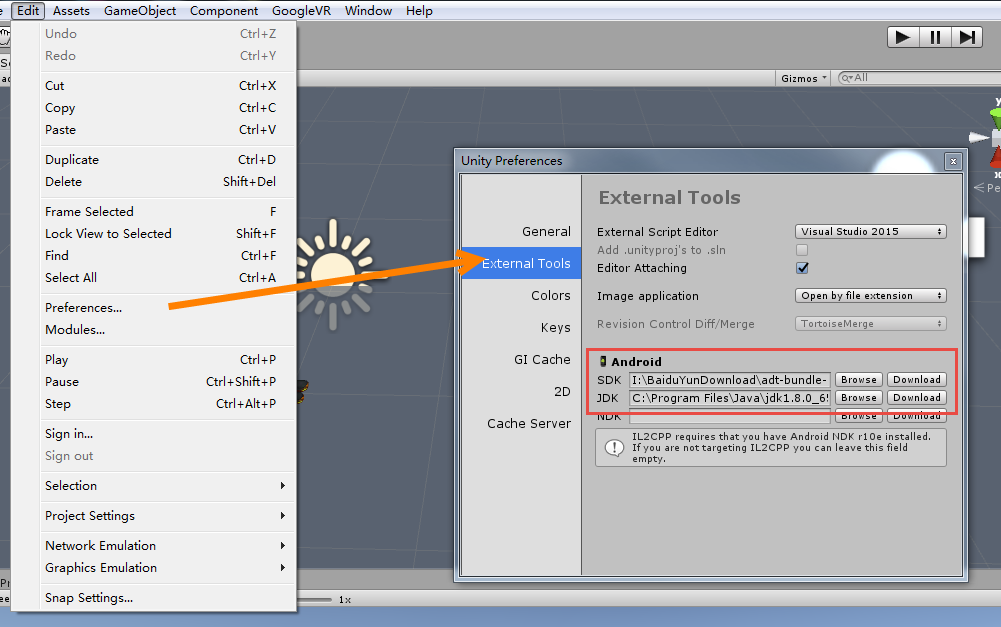This screenshot has width=1001, height=627.
Task: Choose Pause in the Edit menu
Action: click(169, 382)
